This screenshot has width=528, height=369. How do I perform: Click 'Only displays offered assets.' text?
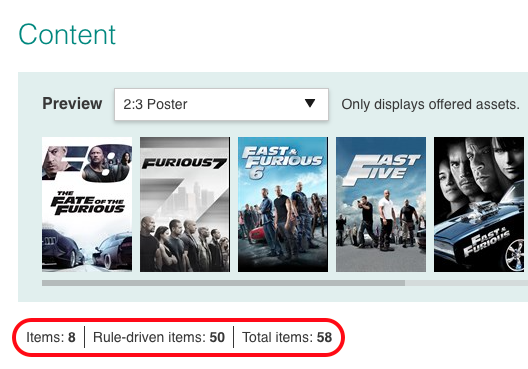pyautogui.click(x=430, y=104)
